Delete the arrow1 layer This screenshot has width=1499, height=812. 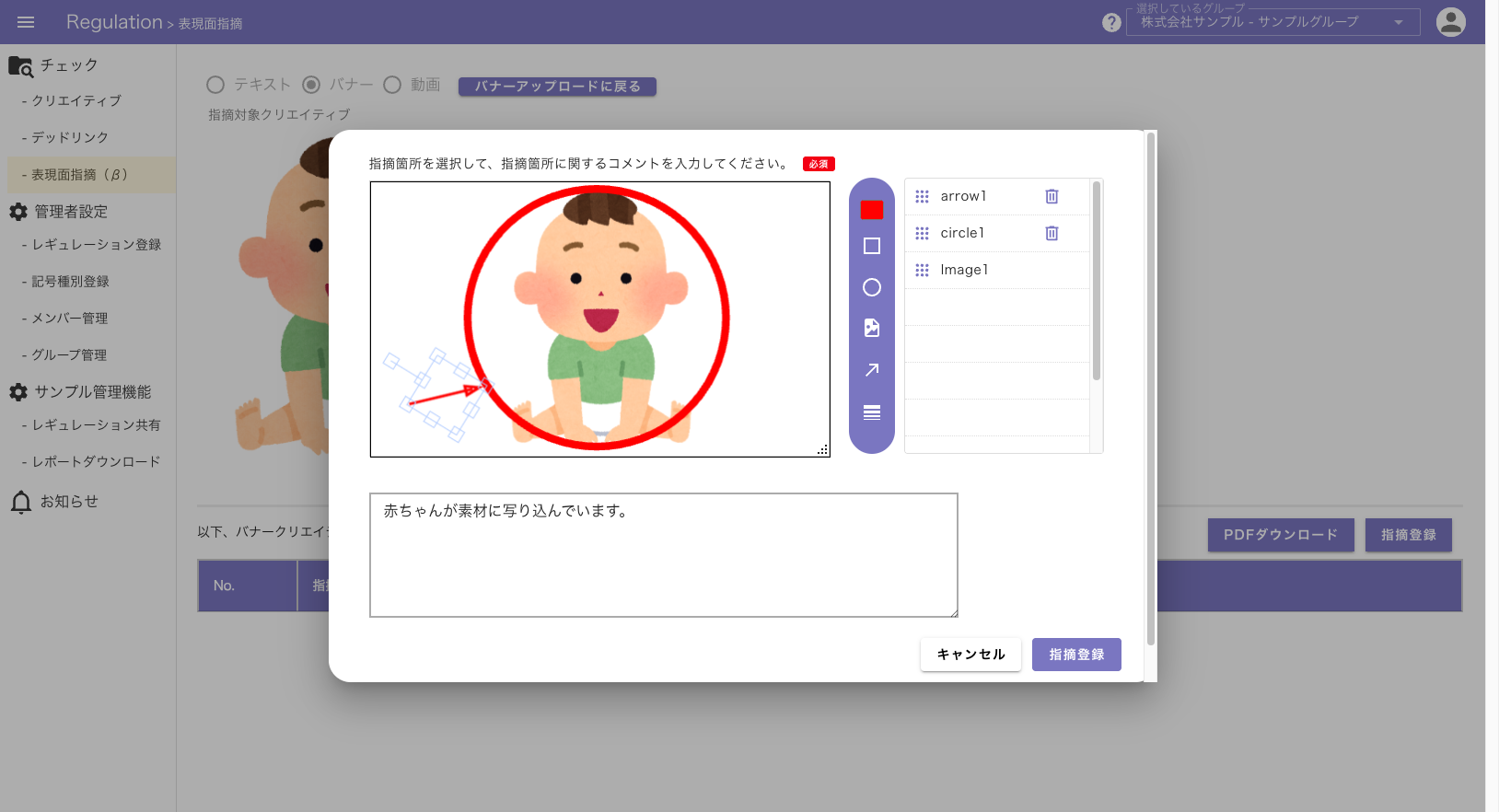tap(1052, 196)
